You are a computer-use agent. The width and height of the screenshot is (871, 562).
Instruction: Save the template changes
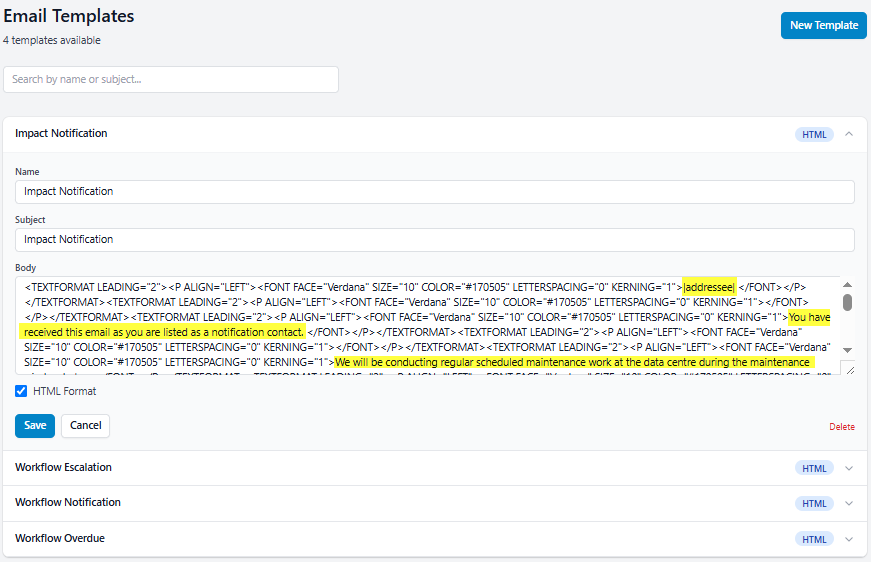pyautogui.click(x=35, y=425)
